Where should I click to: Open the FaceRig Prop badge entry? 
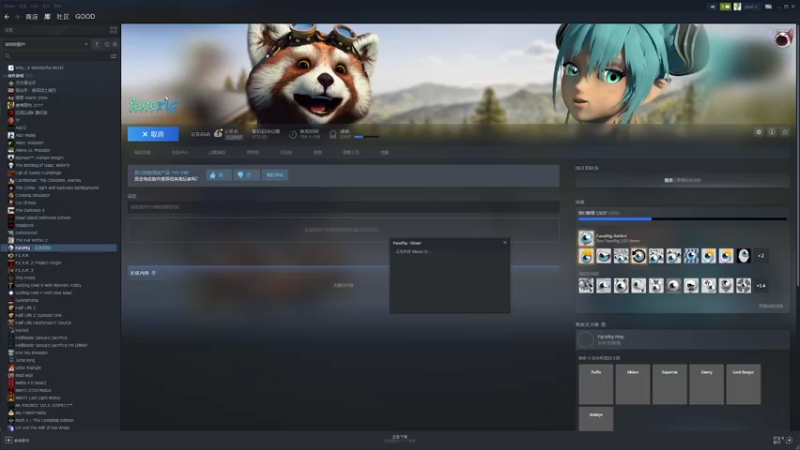(682, 339)
